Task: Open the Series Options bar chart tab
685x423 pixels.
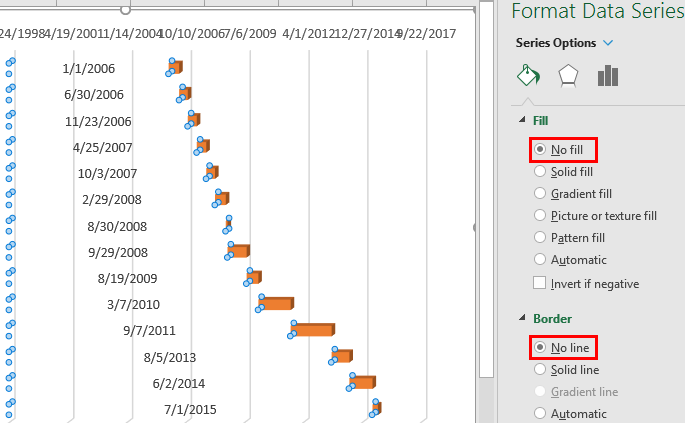Action: (608, 76)
